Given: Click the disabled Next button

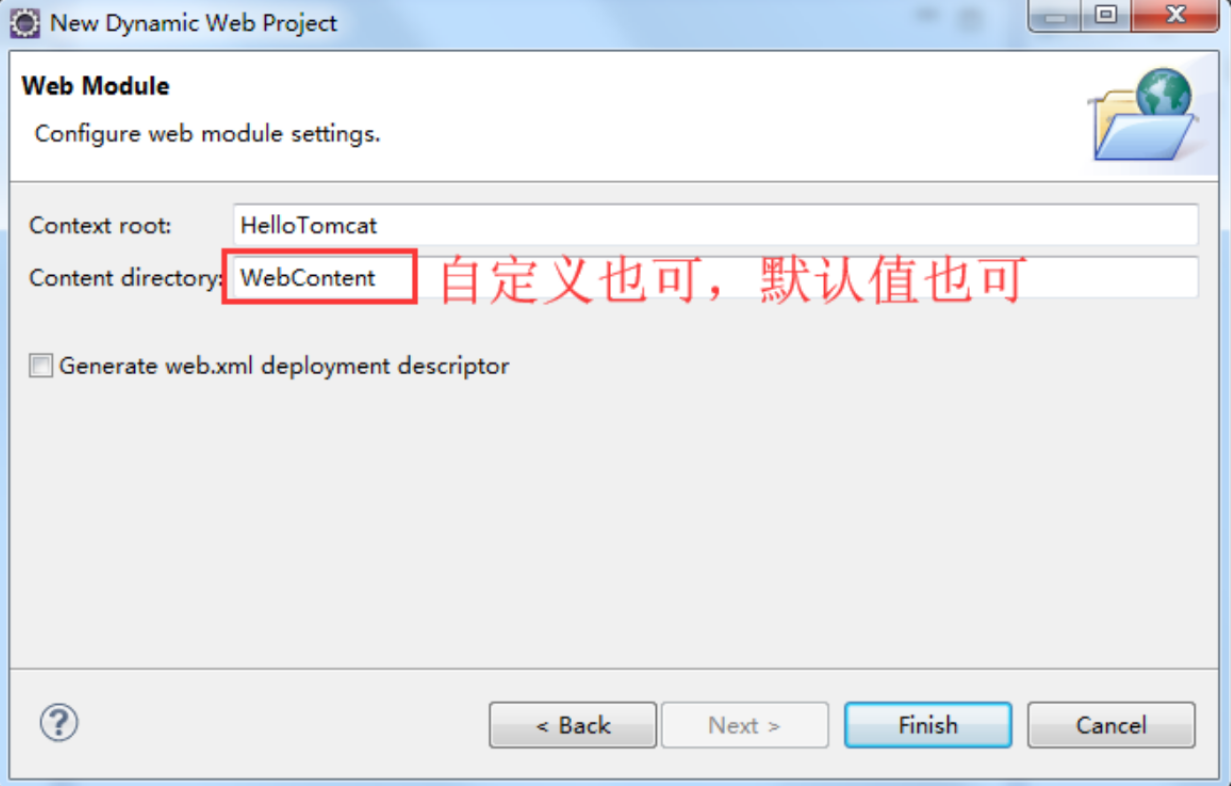Looking at the screenshot, I should pos(745,725).
